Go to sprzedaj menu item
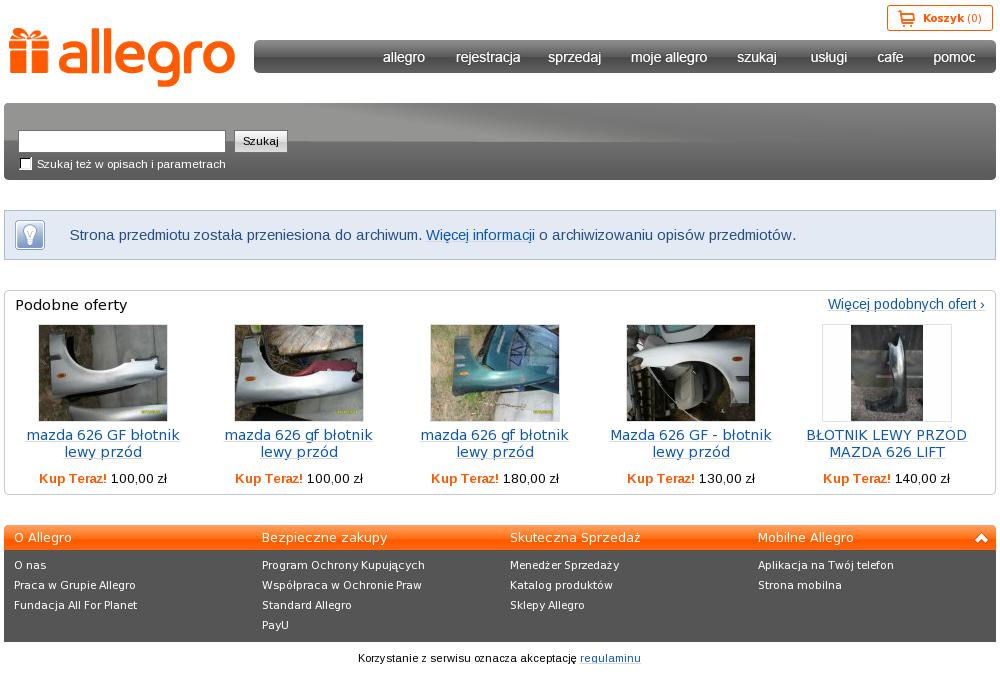The width and height of the screenshot is (1000, 678). [574, 57]
